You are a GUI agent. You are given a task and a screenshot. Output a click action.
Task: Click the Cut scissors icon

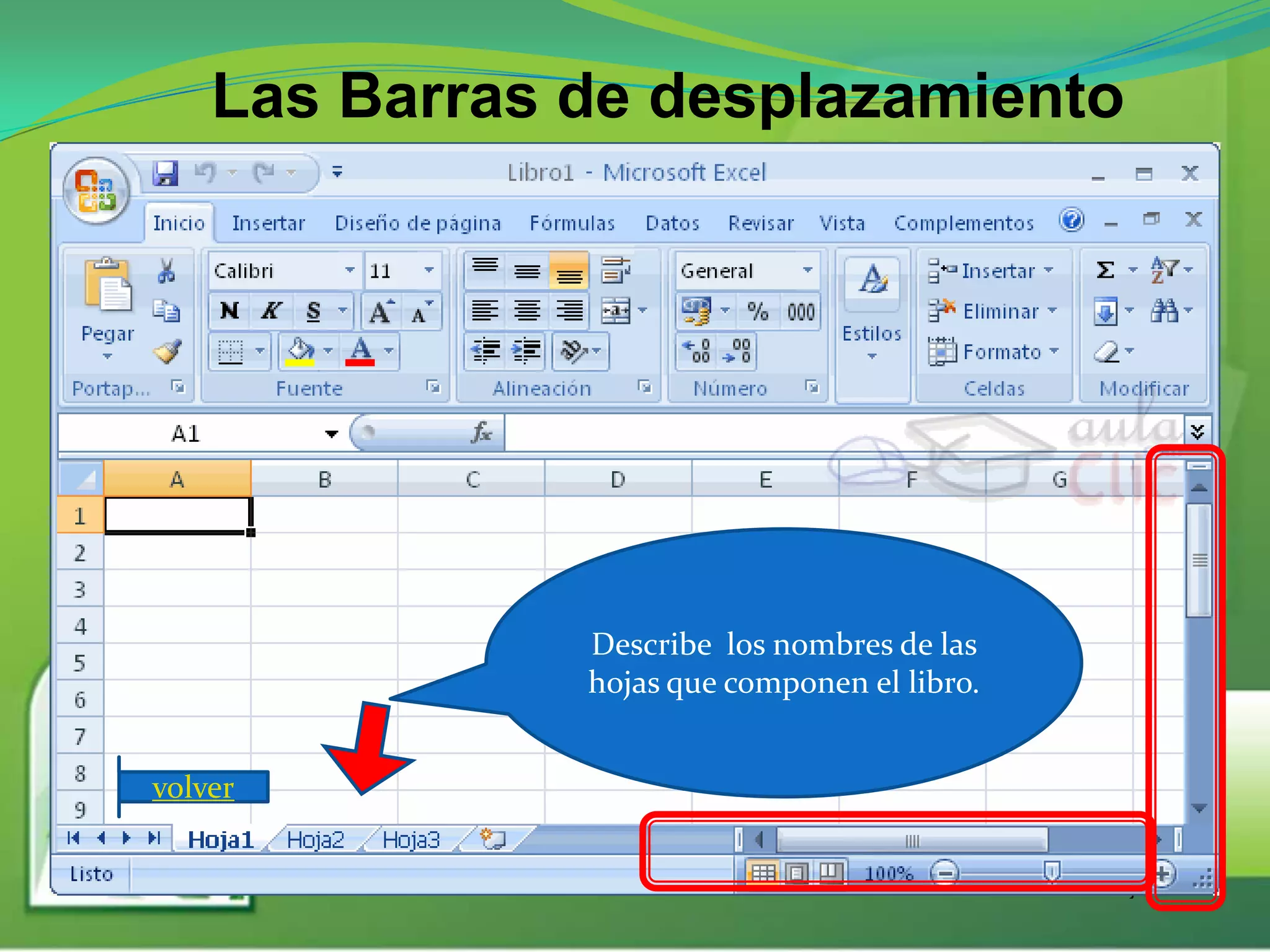click(x=166, y=271)
